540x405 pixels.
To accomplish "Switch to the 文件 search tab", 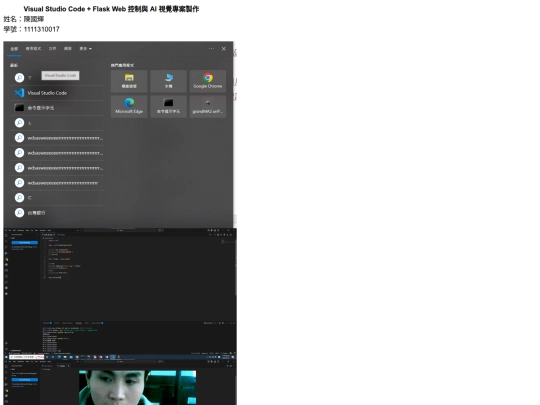I will tap(52, 49).
